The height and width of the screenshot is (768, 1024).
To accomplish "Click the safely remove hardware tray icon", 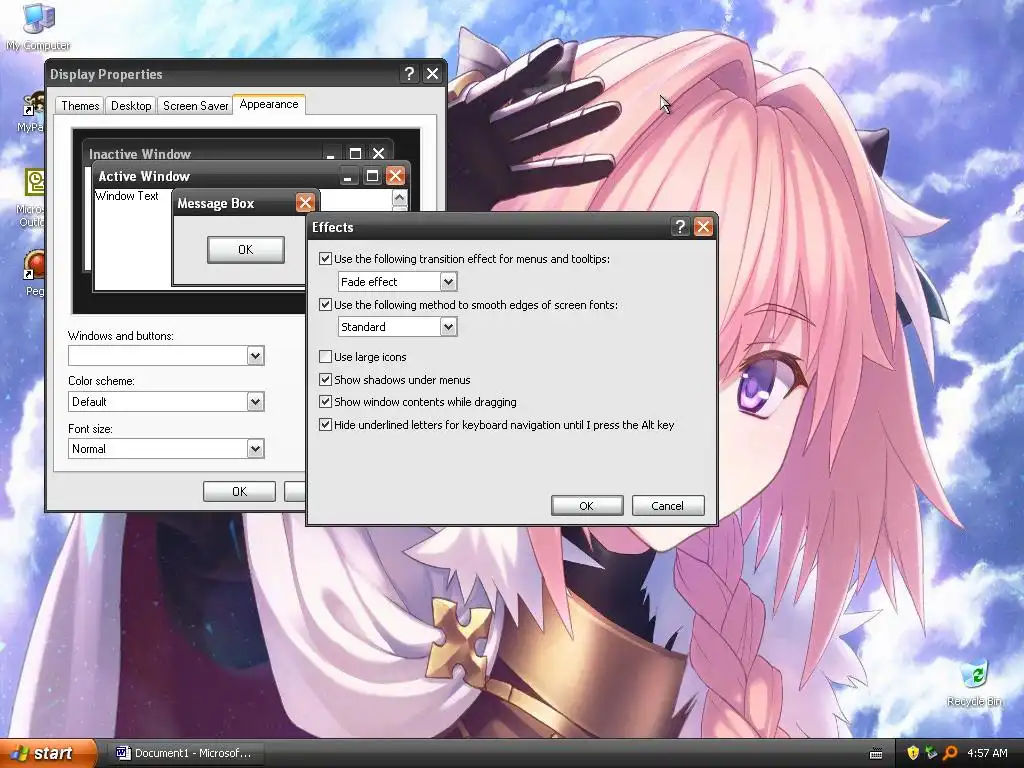I will (931, 753).
